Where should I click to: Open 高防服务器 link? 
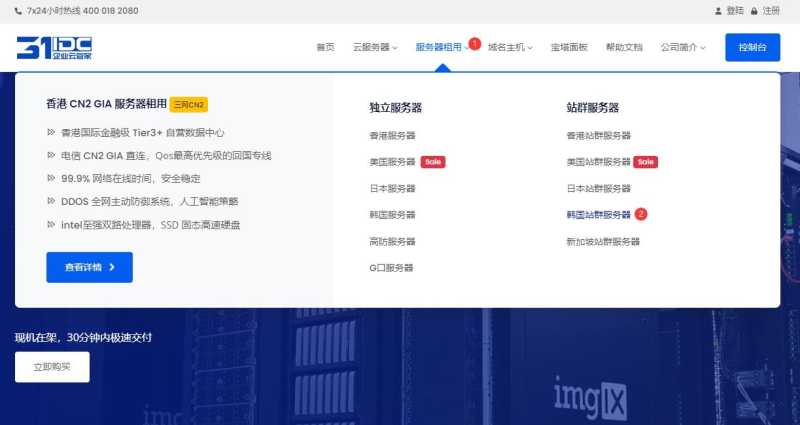pyautogui.click(x=392, y=241)
